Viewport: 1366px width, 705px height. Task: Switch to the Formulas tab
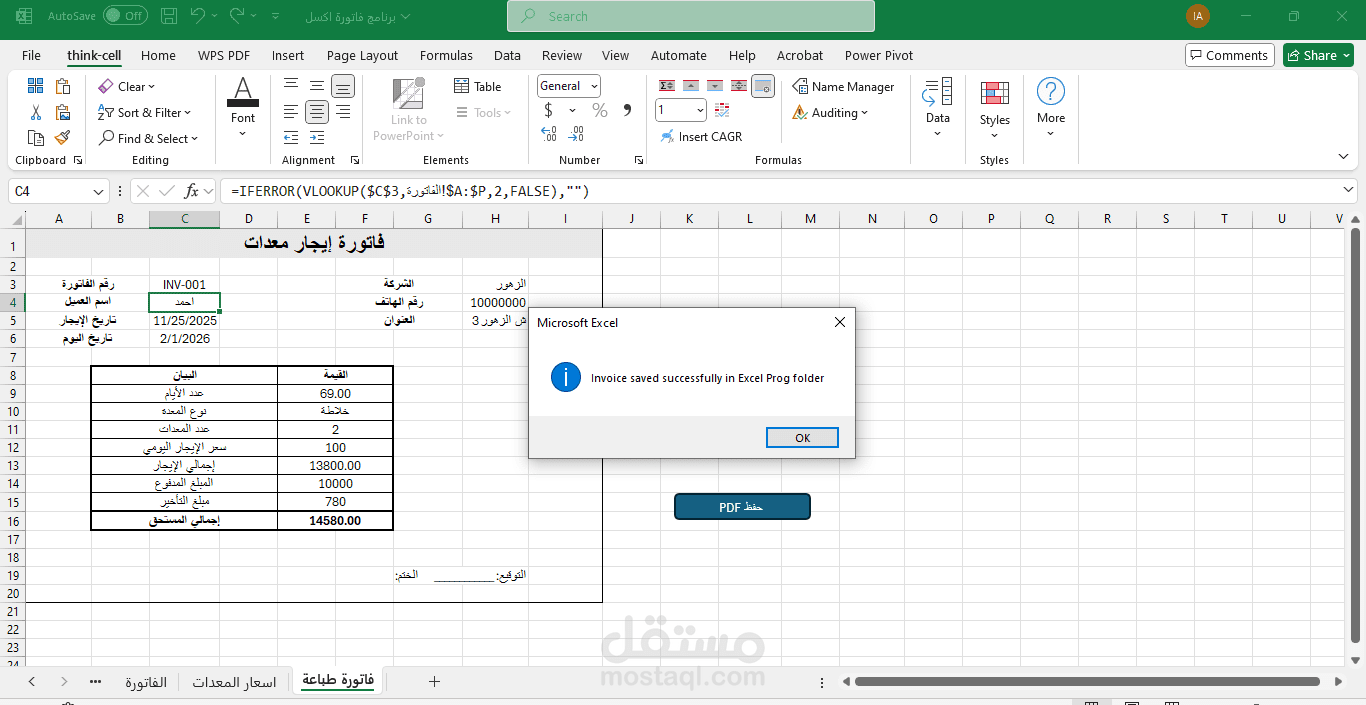point(446,56)
